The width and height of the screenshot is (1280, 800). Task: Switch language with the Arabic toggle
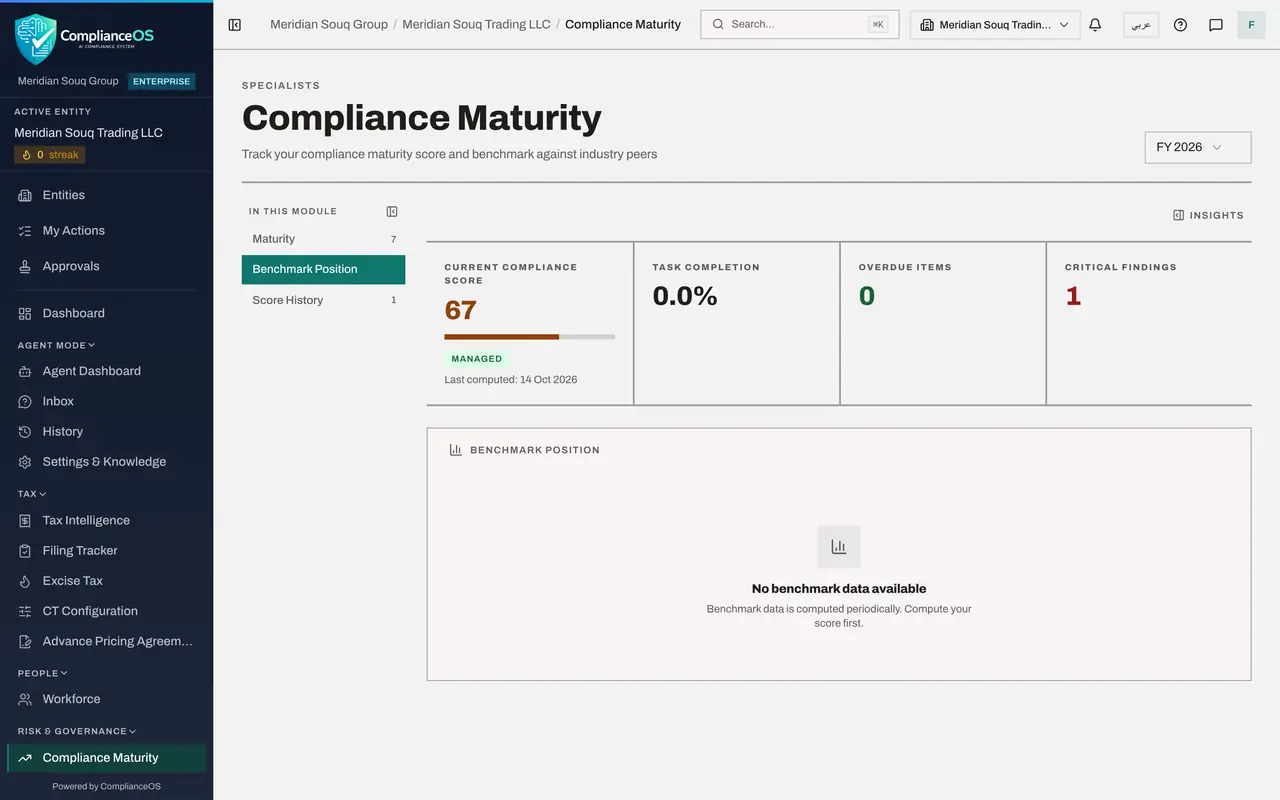(1141, 25)
